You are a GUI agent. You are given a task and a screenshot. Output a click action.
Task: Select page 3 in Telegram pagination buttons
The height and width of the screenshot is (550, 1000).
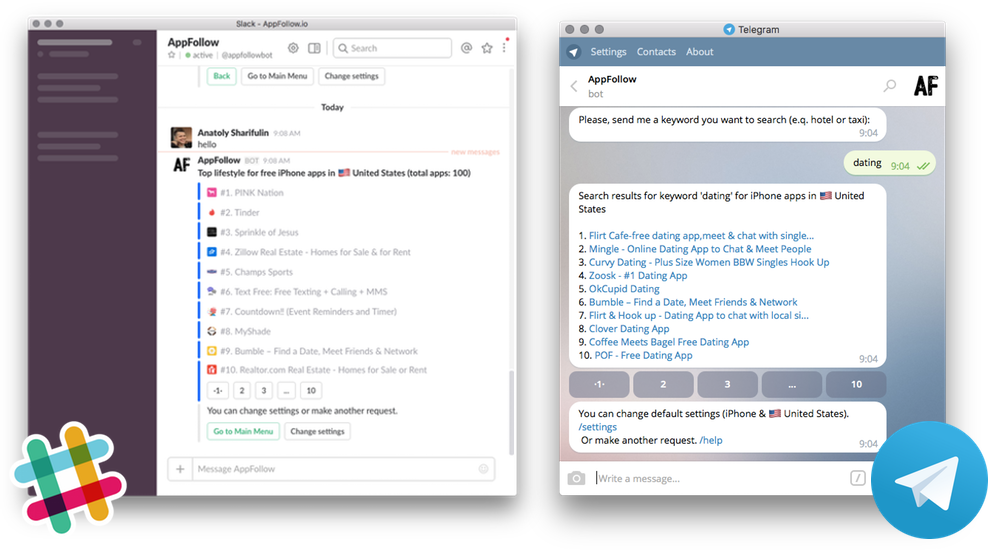(727, 384)
